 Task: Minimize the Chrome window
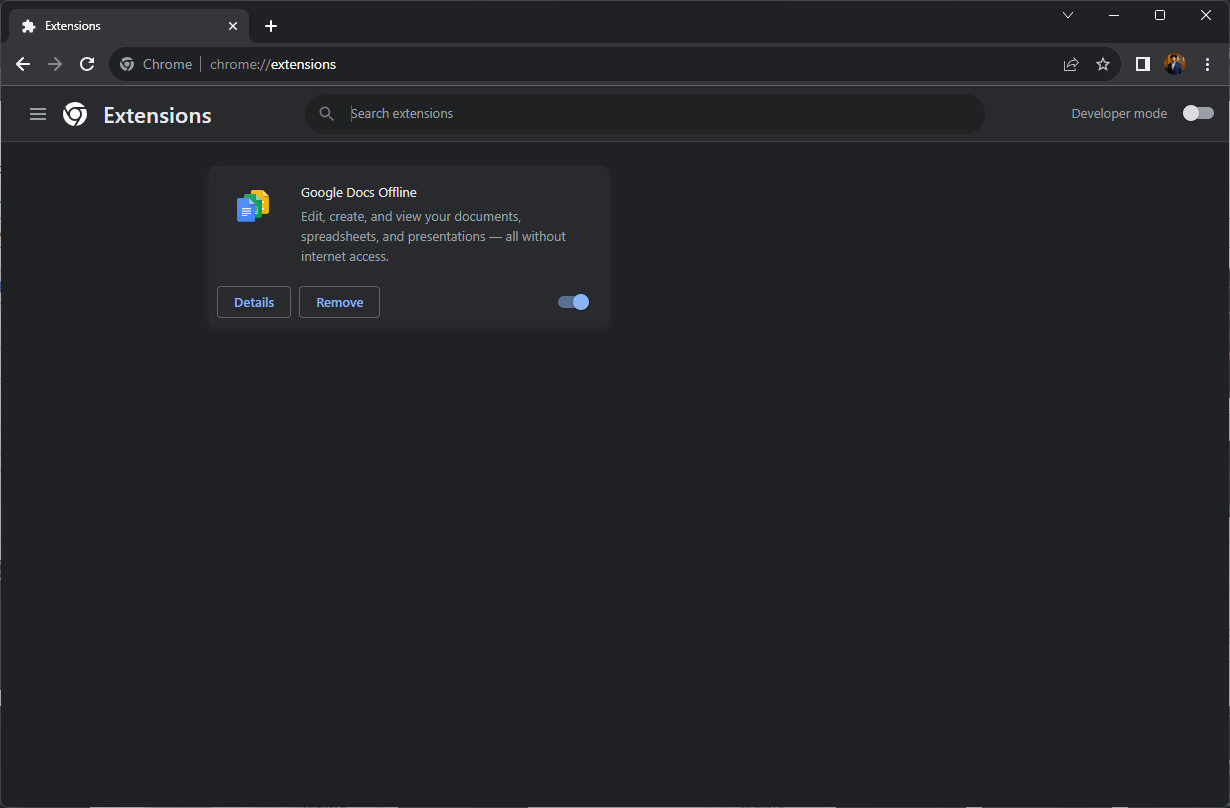[1114, 15]
